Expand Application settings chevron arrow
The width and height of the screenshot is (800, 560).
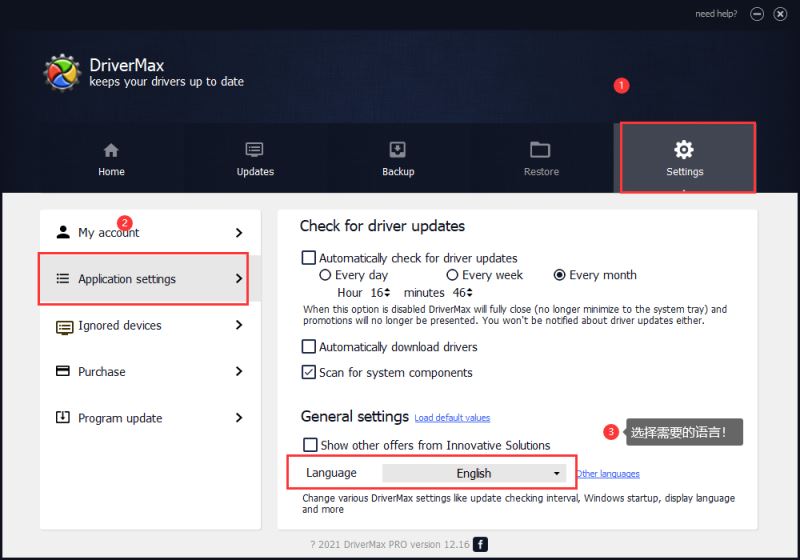(x=239, y=278)
